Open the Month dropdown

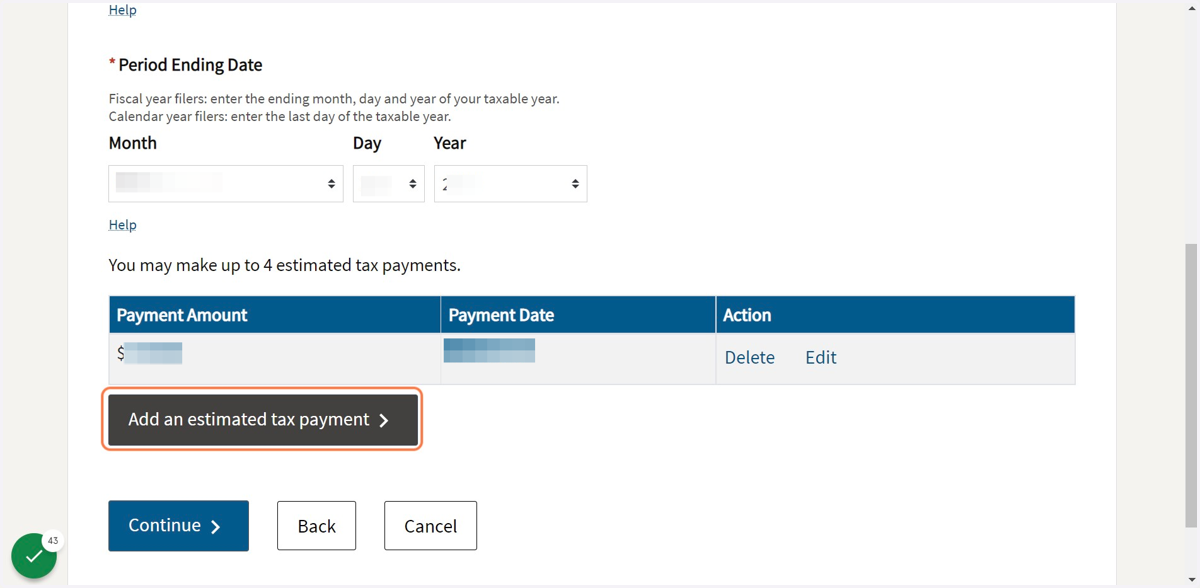point(226,184)
